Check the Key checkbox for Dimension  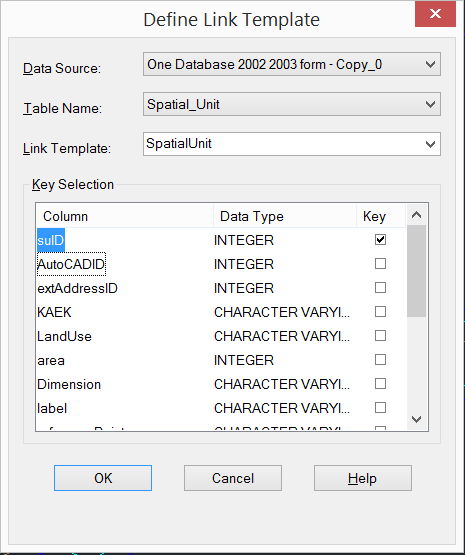point(380,384)
